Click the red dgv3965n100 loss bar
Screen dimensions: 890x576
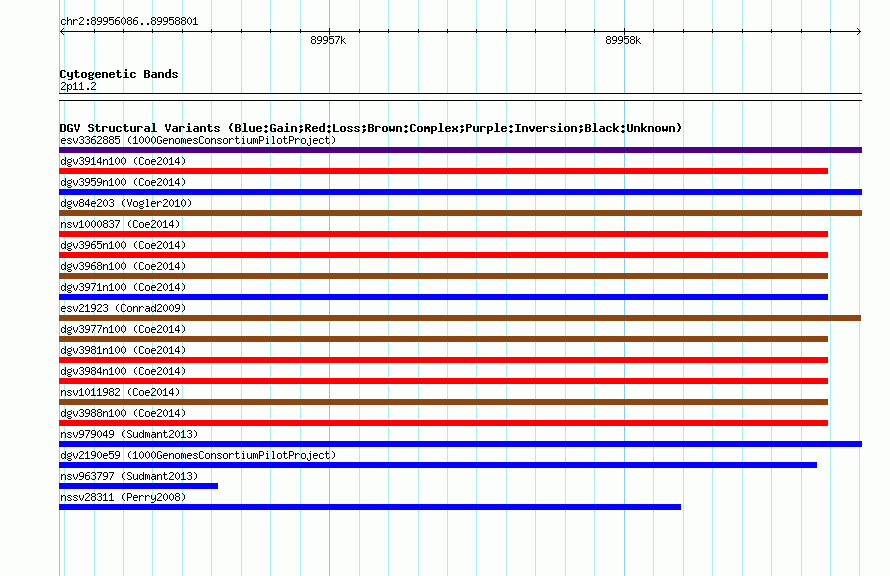coord(443,255)
